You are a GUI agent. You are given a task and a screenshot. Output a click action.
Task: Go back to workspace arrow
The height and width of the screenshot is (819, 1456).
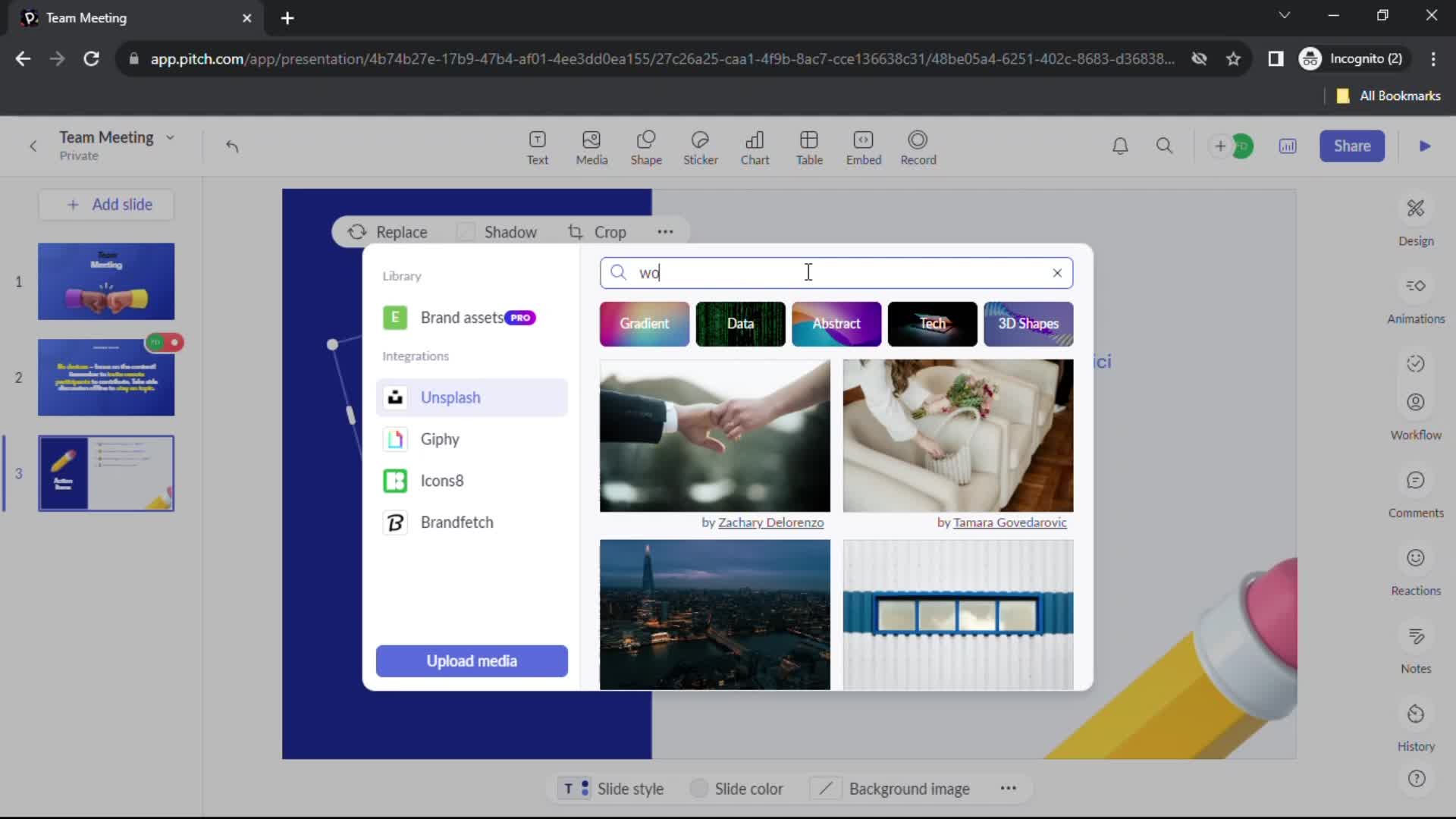click(33, 146)
